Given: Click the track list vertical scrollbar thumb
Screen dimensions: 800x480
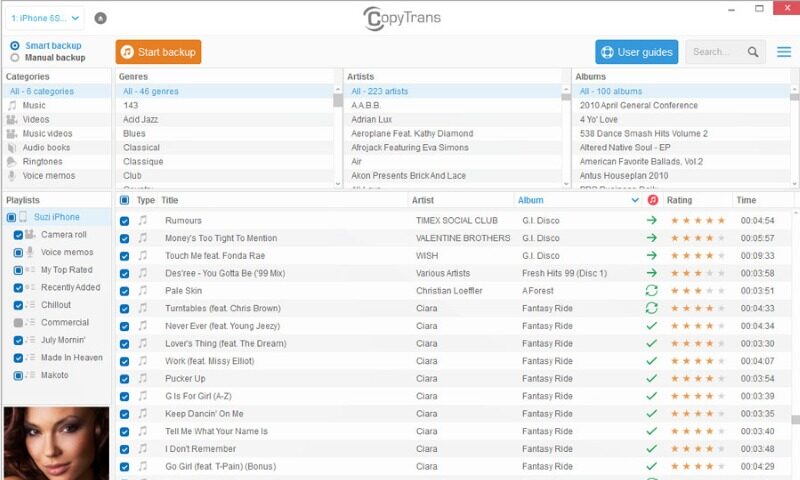Looking at the screenshot, I should (x=795, y=419).
